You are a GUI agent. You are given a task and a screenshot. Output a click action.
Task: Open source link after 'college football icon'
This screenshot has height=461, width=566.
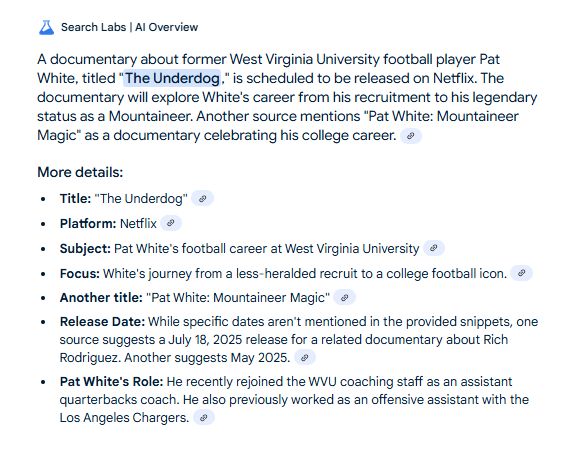point(521,273)
